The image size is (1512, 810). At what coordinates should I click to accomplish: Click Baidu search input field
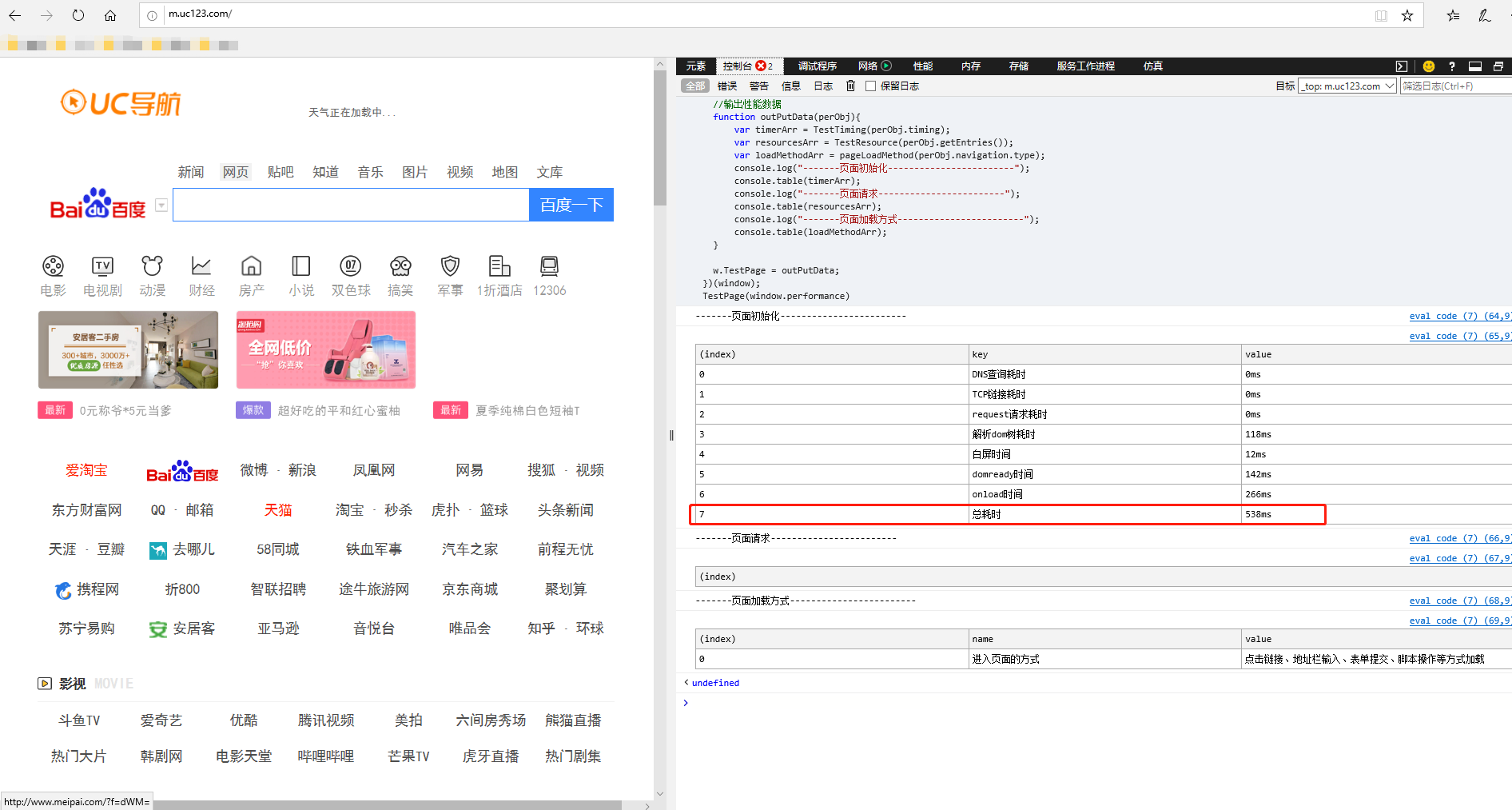click(x=351, y=205)
